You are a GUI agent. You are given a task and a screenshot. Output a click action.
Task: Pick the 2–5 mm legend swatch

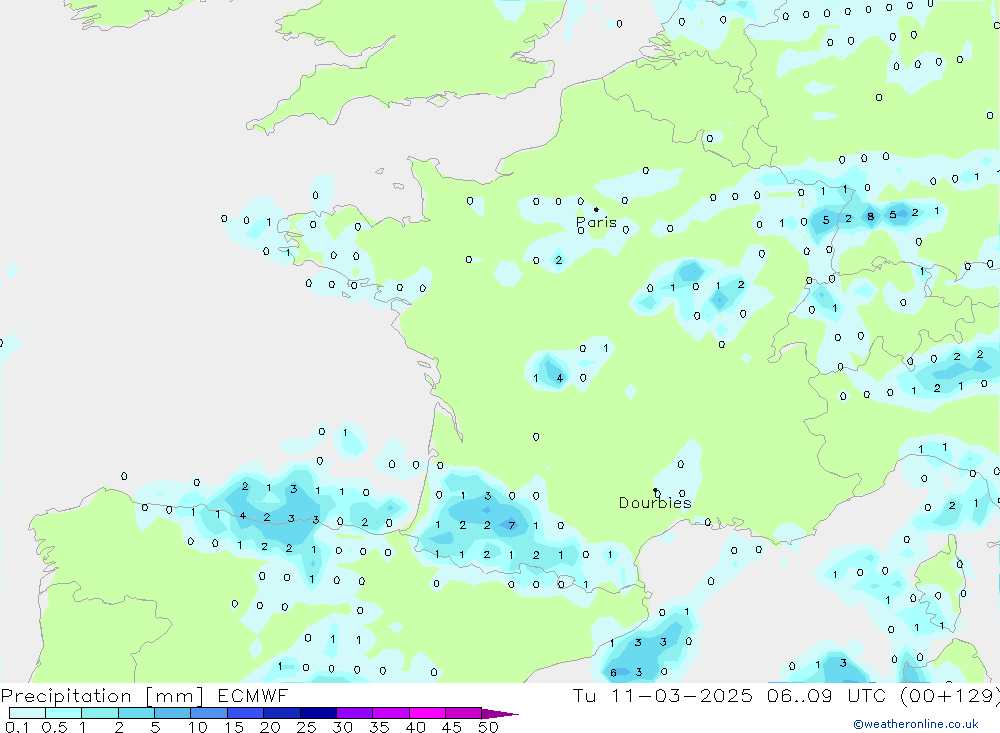[x=136, y=713]
